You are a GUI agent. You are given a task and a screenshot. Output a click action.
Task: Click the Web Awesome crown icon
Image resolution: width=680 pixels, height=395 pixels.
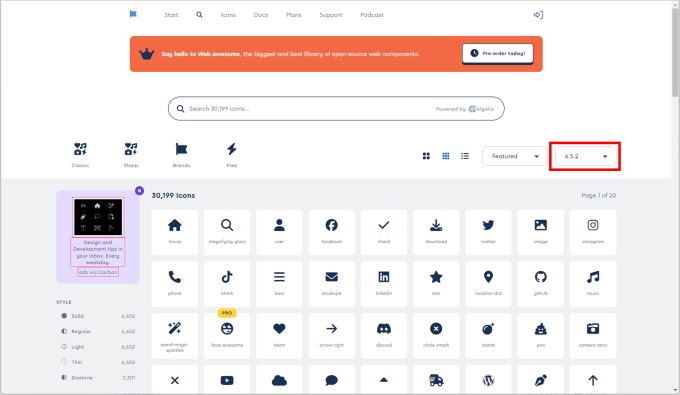click(x=147, y=54)
